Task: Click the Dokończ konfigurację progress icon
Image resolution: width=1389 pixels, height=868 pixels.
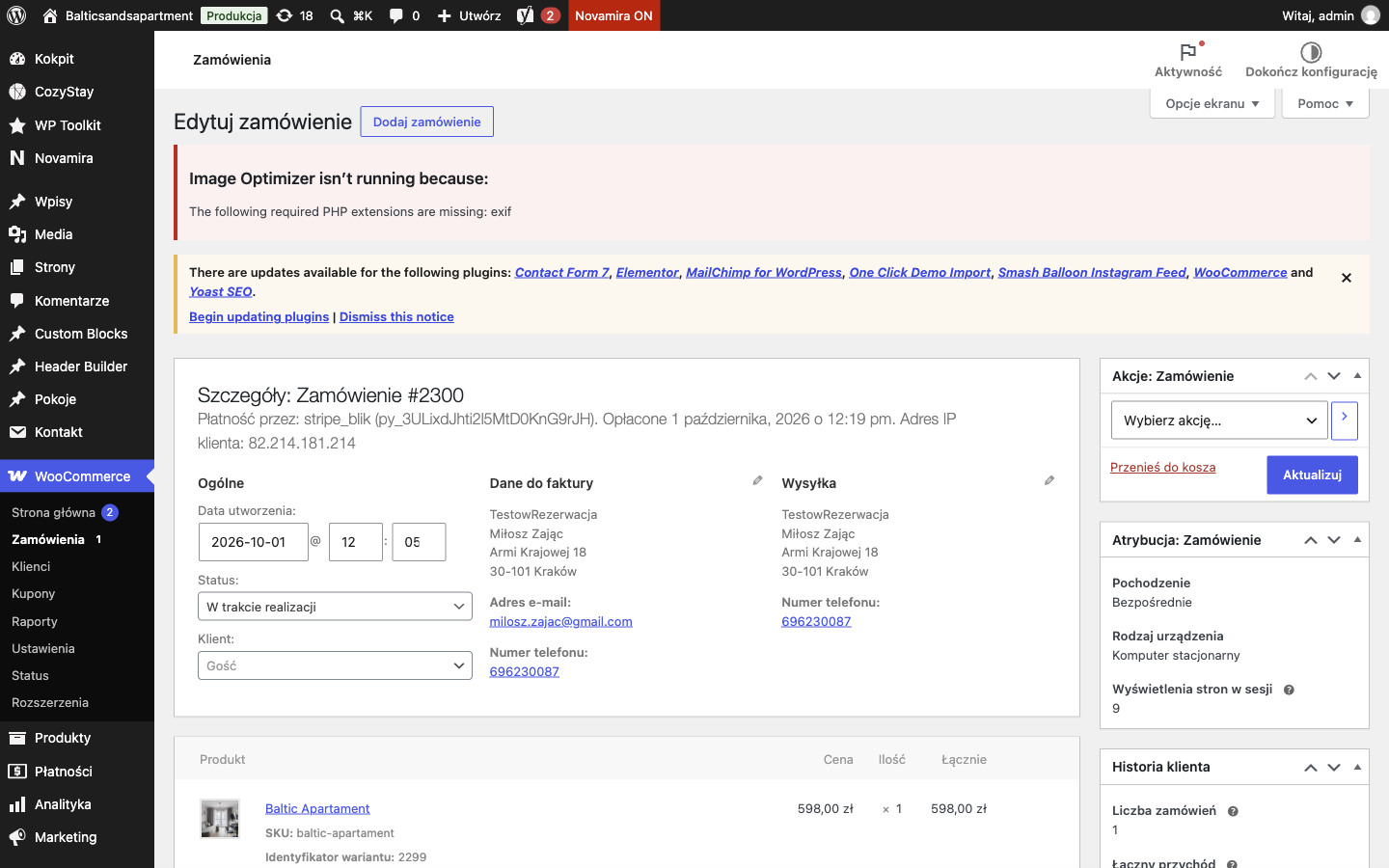Action: coord(1311,52)
